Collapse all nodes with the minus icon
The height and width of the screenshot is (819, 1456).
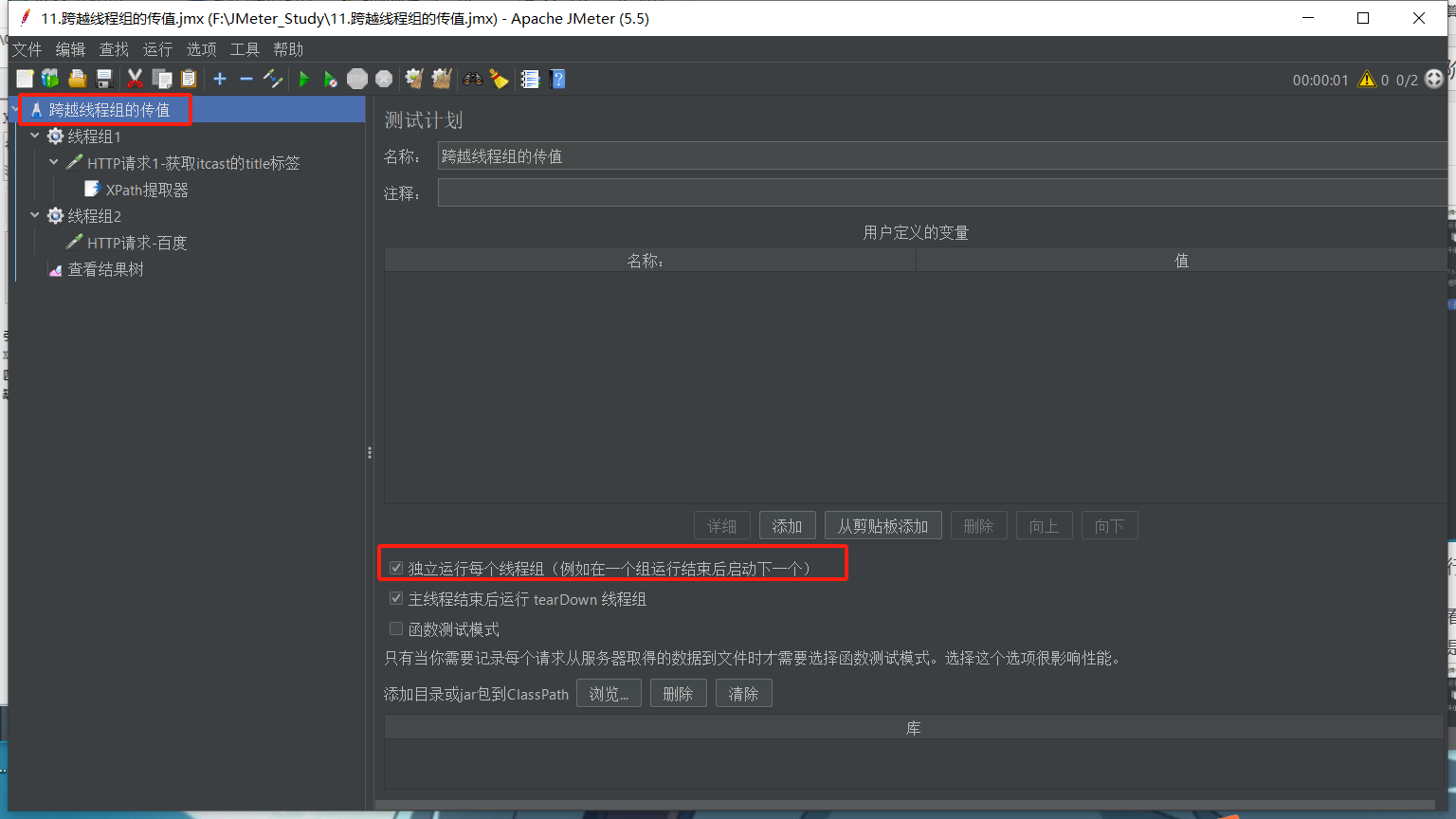click(x=246, y=79)
